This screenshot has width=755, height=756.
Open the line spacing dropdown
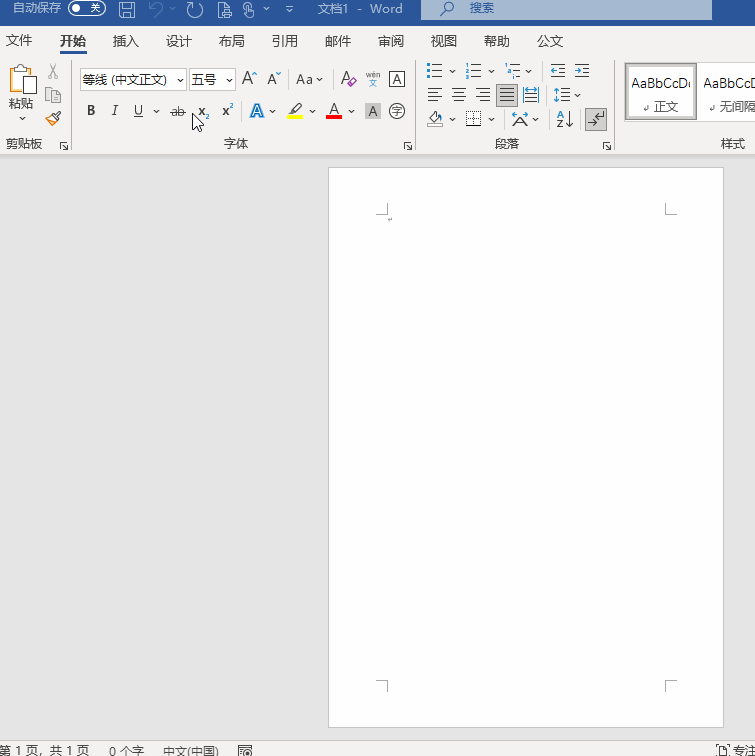567,94
